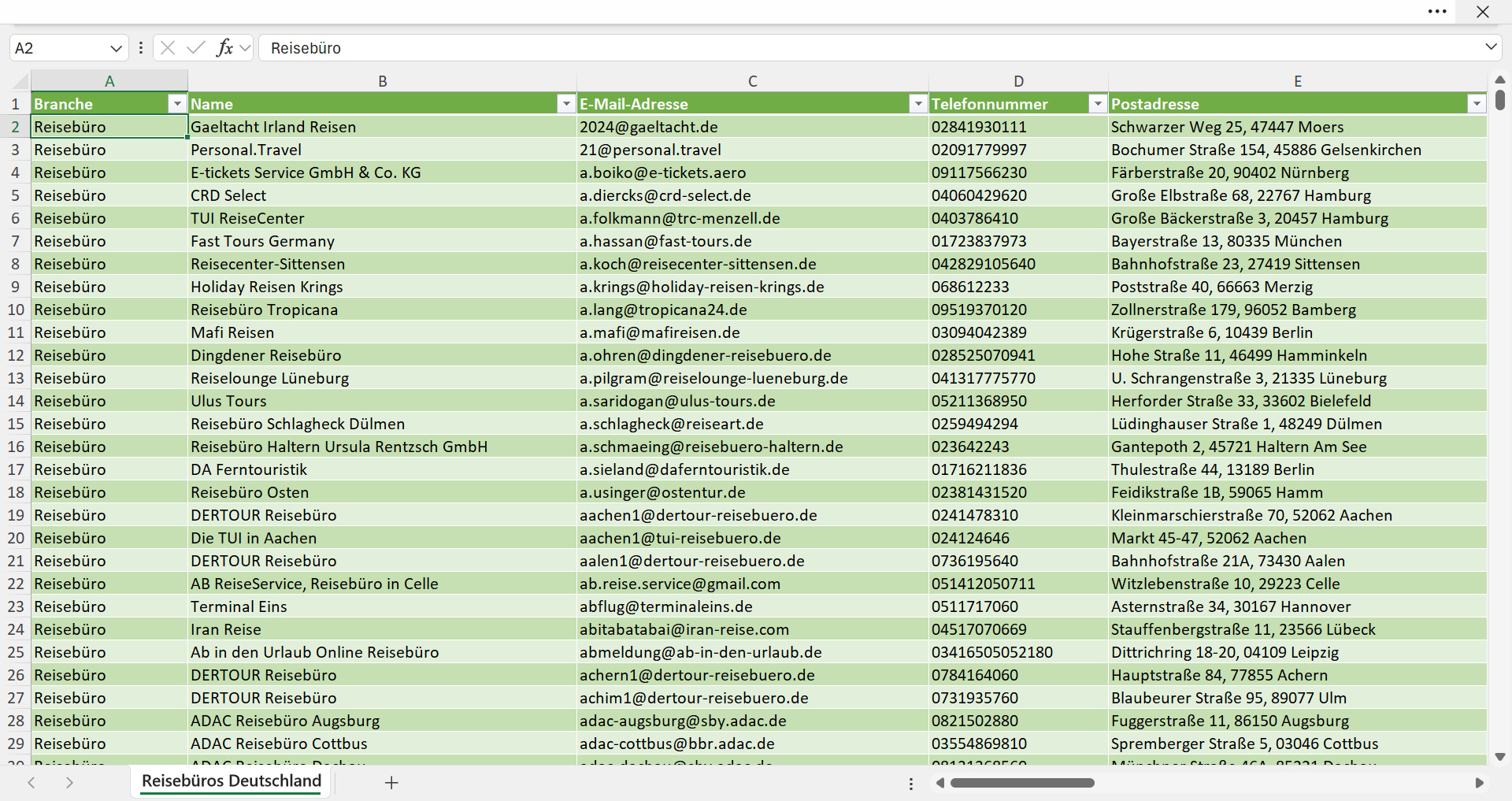Viewport: 1512px width, 801px height.
Task: Click the phone number 04060429620
Action: click(x=1018, y=195)
